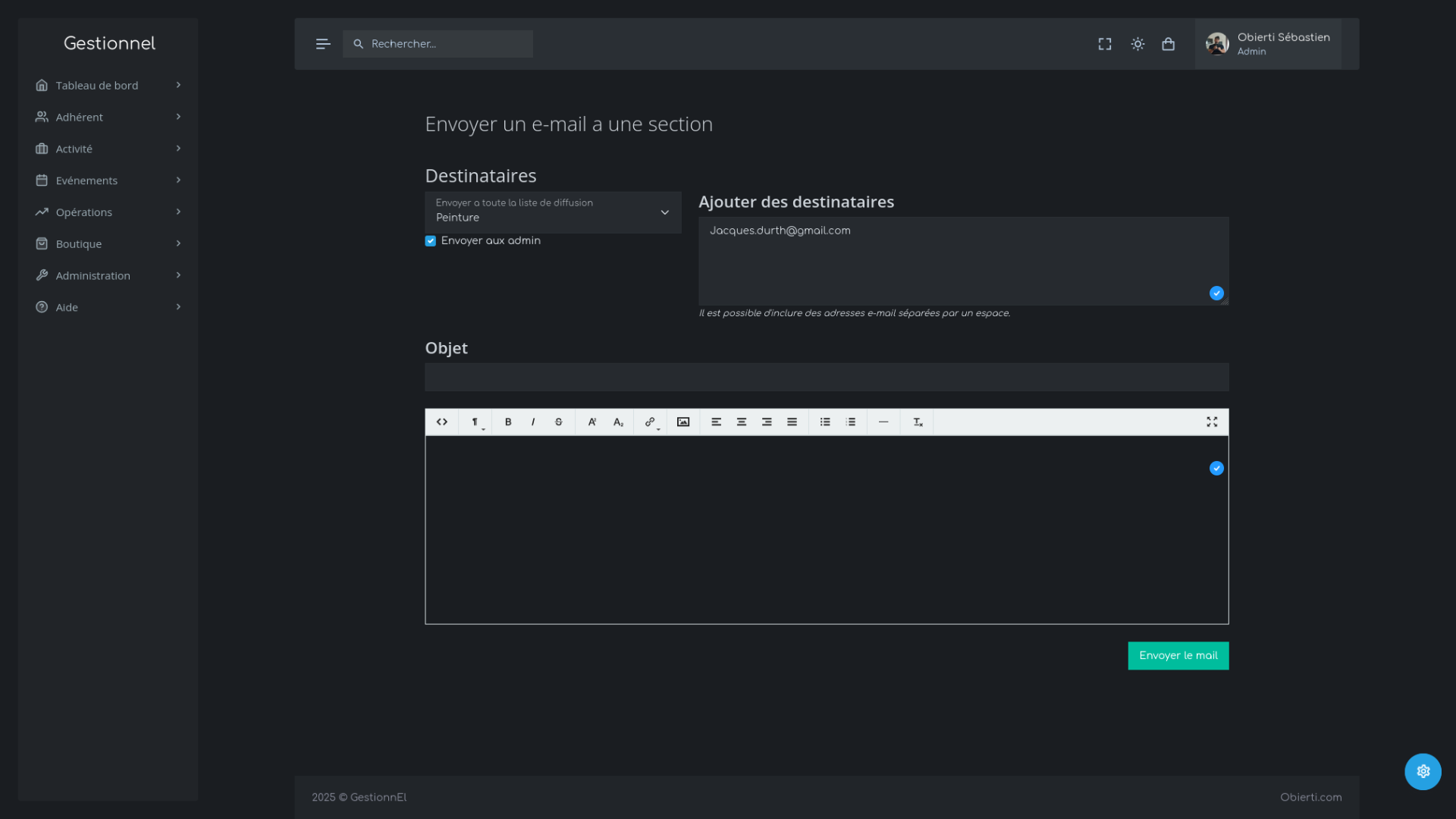Image resolution: width=1456 pixels, height=819 pixels.
Task: Insert a horizontal line
Action: (883, 422)
